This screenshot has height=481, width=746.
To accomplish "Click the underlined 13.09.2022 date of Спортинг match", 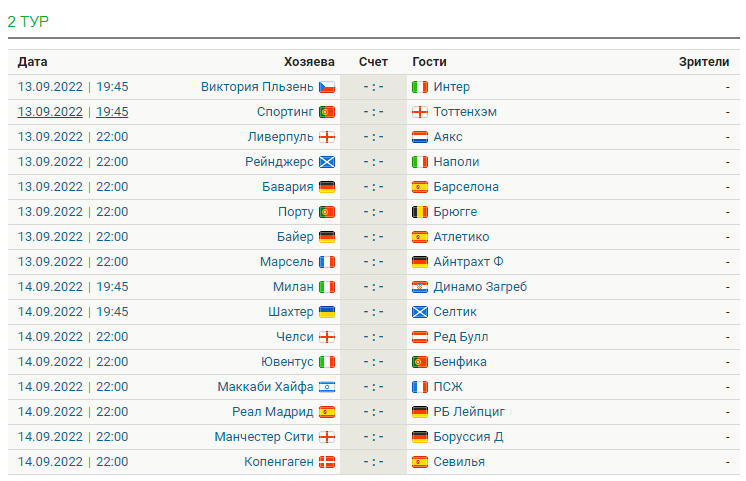I will pos(50,112).
